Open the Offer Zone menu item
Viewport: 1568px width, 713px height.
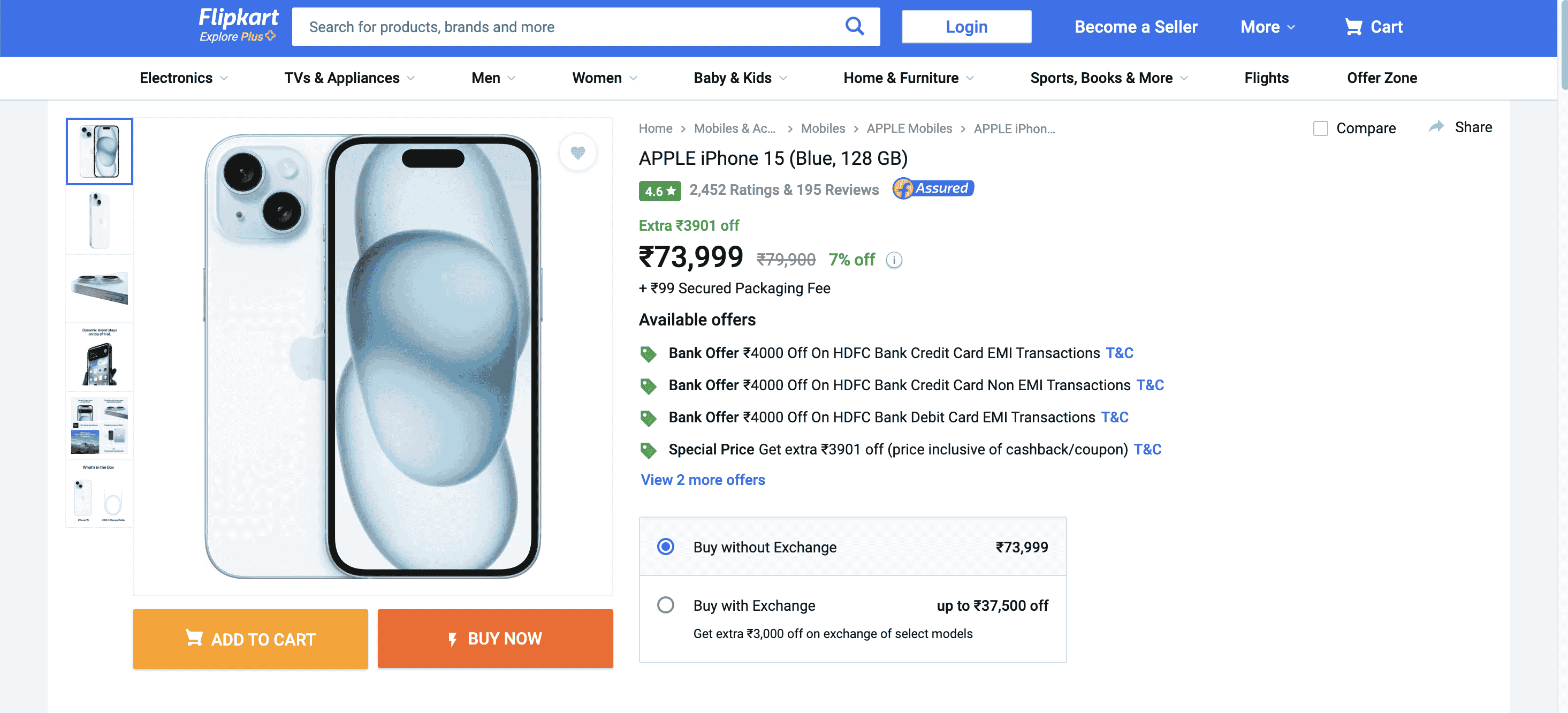click(x=1381, y=78)
